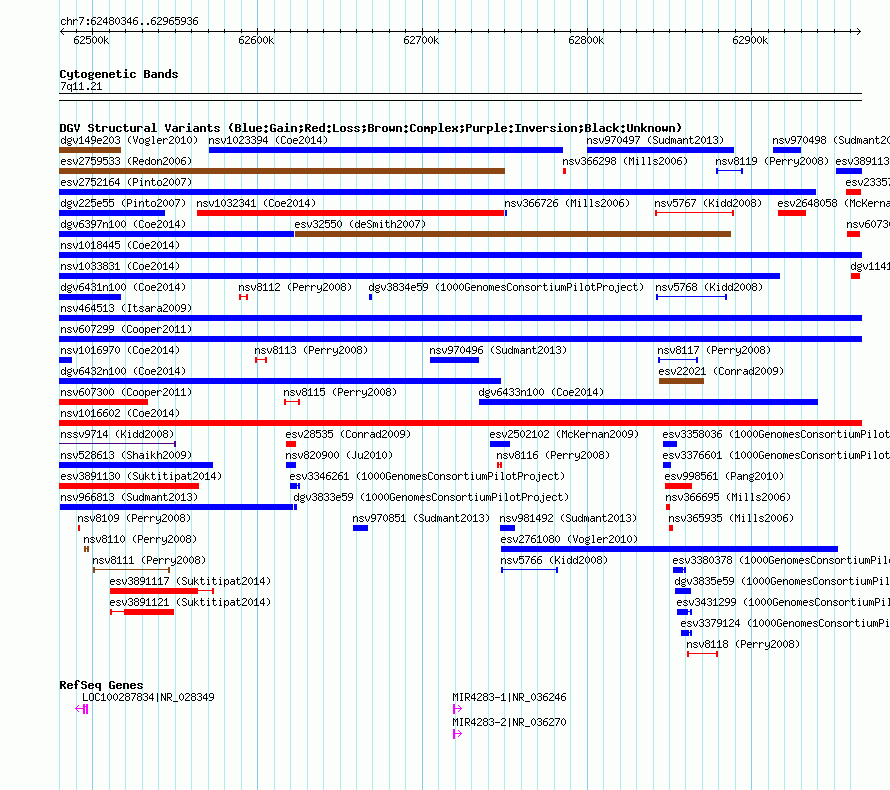Open the esv2759533 (Redon2006) label
890x790 pixels.
point(126,161)
